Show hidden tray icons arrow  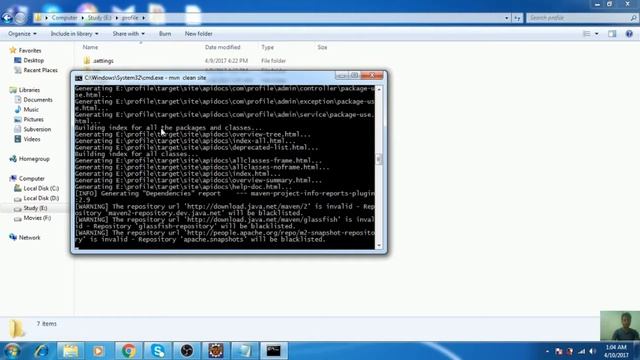pyautogui.click(x=547, y=351)
